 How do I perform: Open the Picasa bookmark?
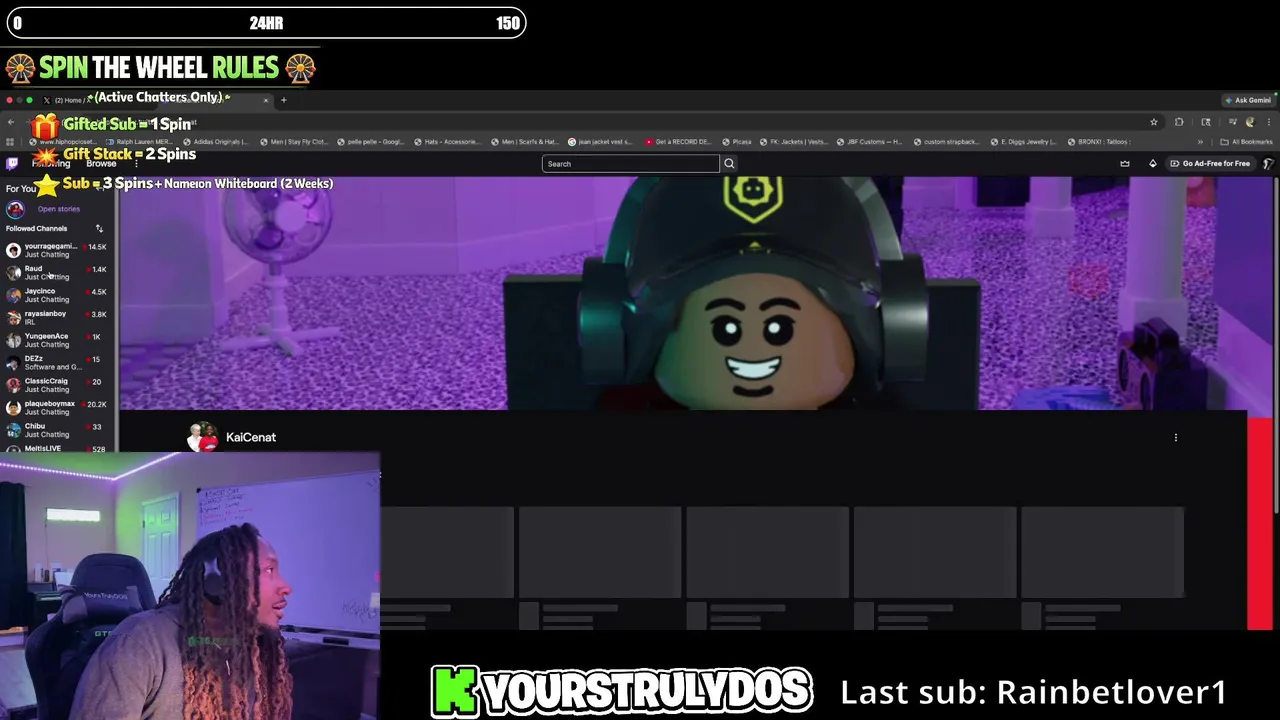click(736, 142)
